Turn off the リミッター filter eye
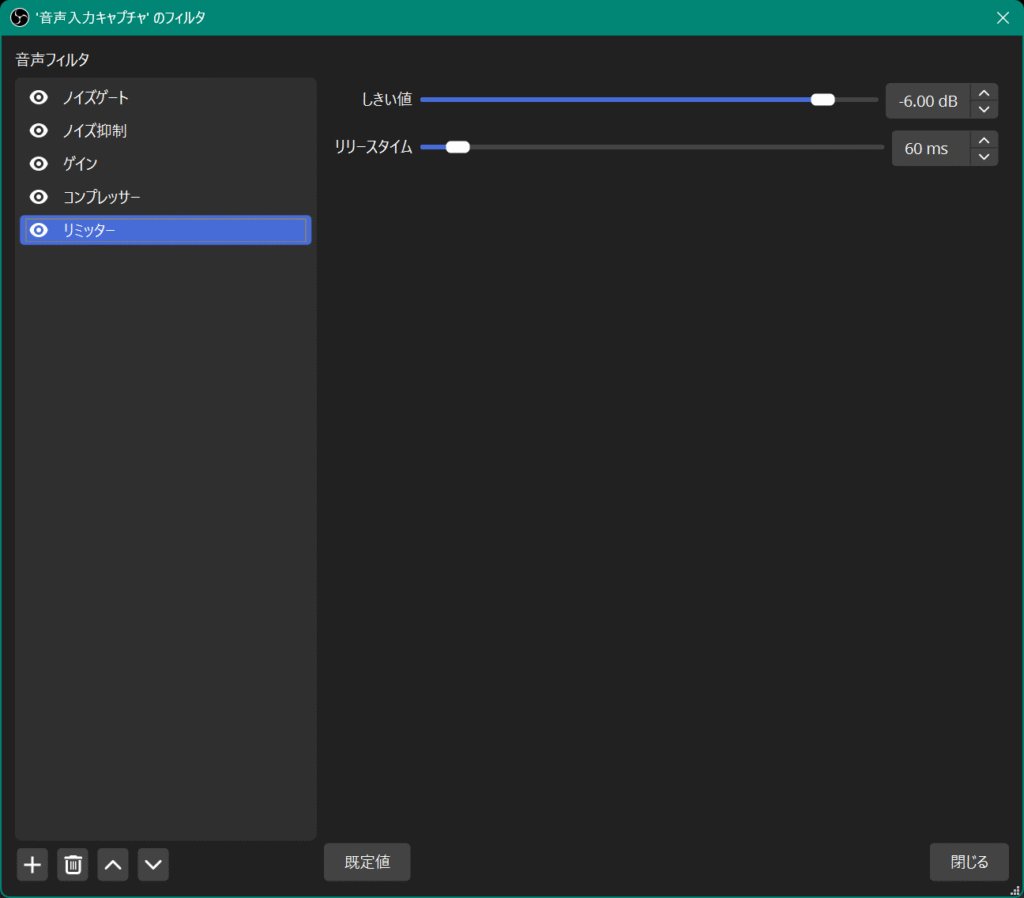 pos(39,230)
